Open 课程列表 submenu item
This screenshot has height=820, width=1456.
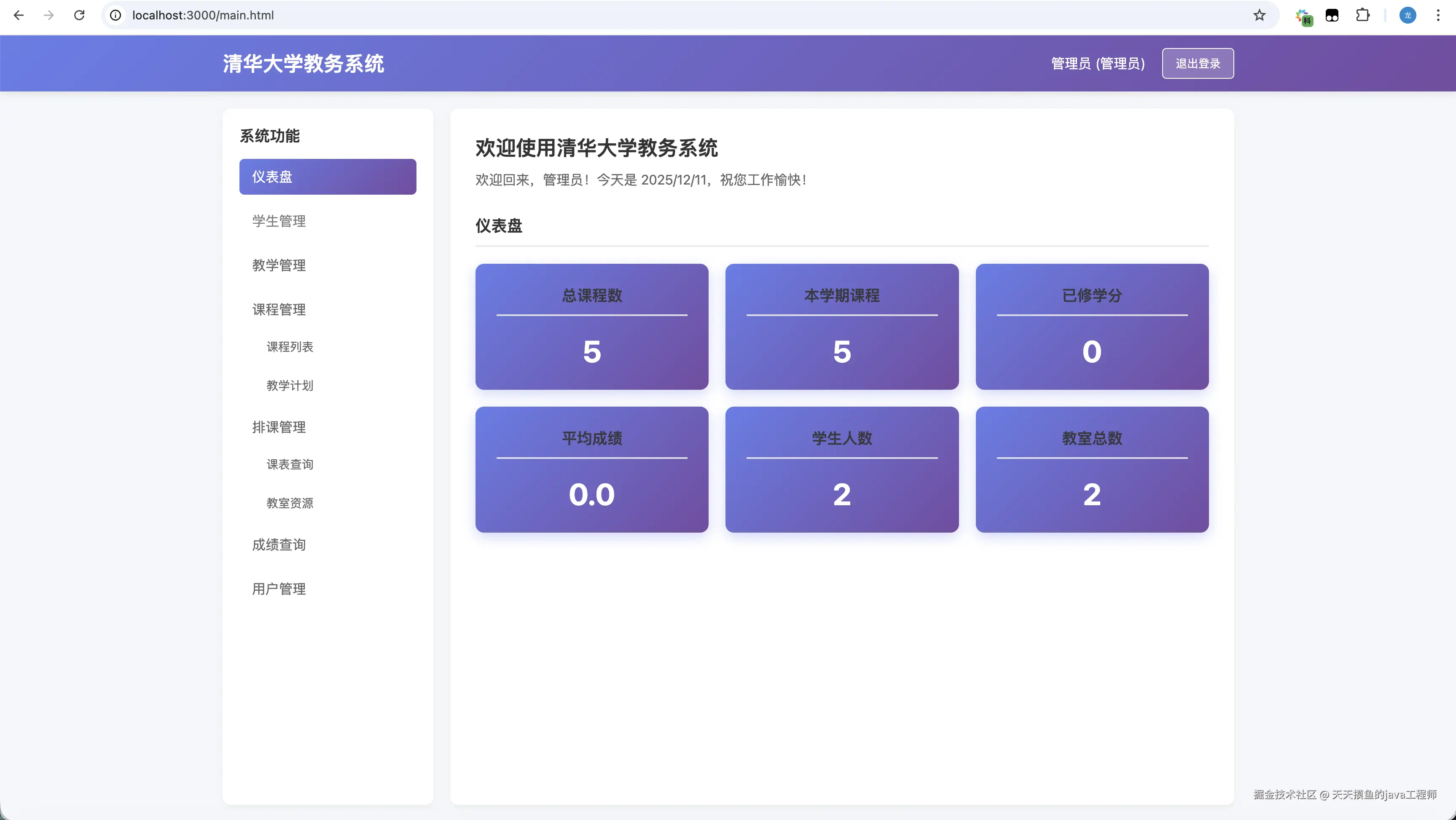pos(290,347)
